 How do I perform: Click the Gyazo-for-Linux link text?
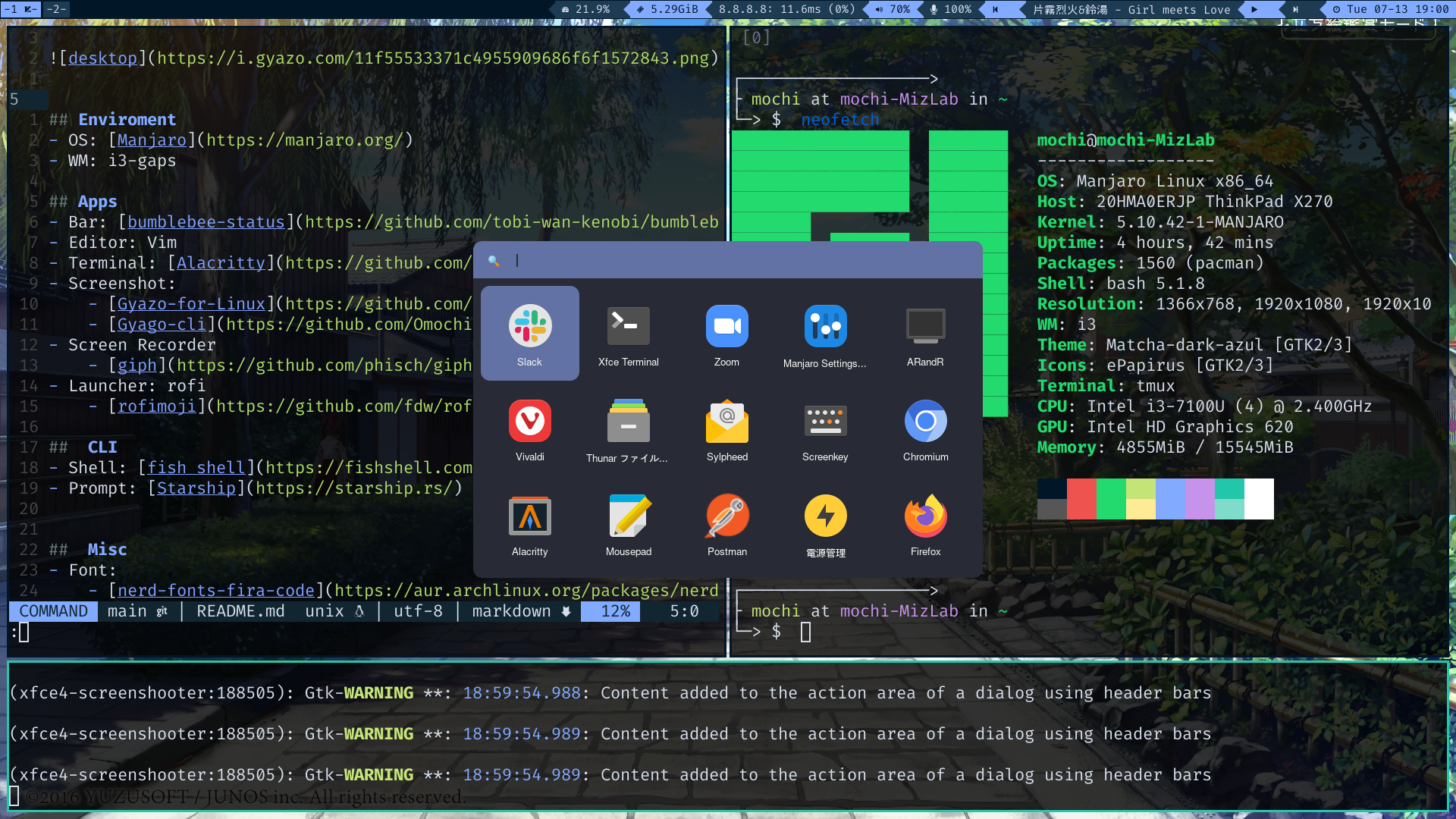(x=191, y=304)
